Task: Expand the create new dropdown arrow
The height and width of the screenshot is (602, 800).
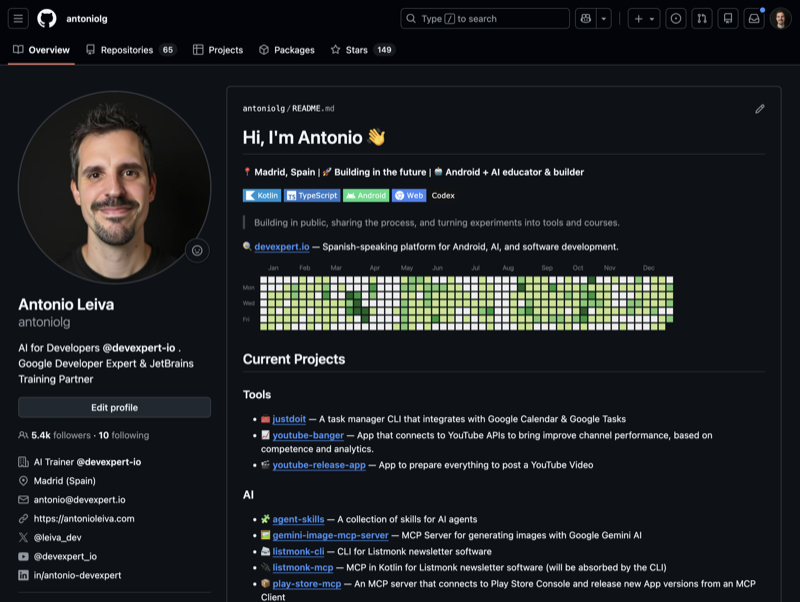Action: click(651, 18)
